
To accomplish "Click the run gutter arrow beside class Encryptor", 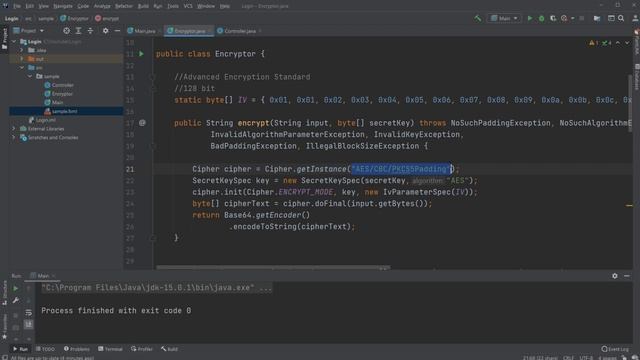I will point(141,54).
